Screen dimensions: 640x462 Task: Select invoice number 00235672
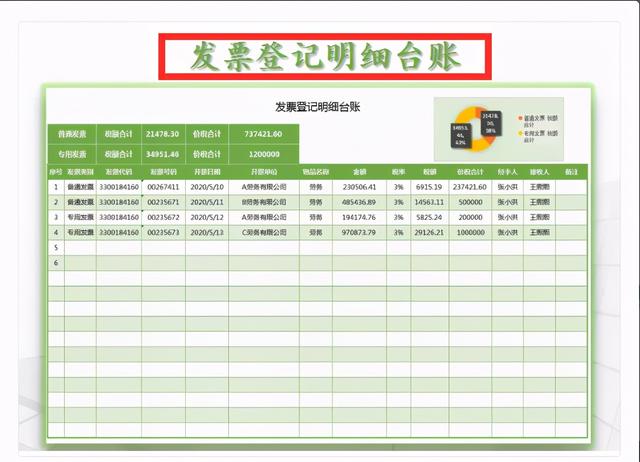[163, 218]
